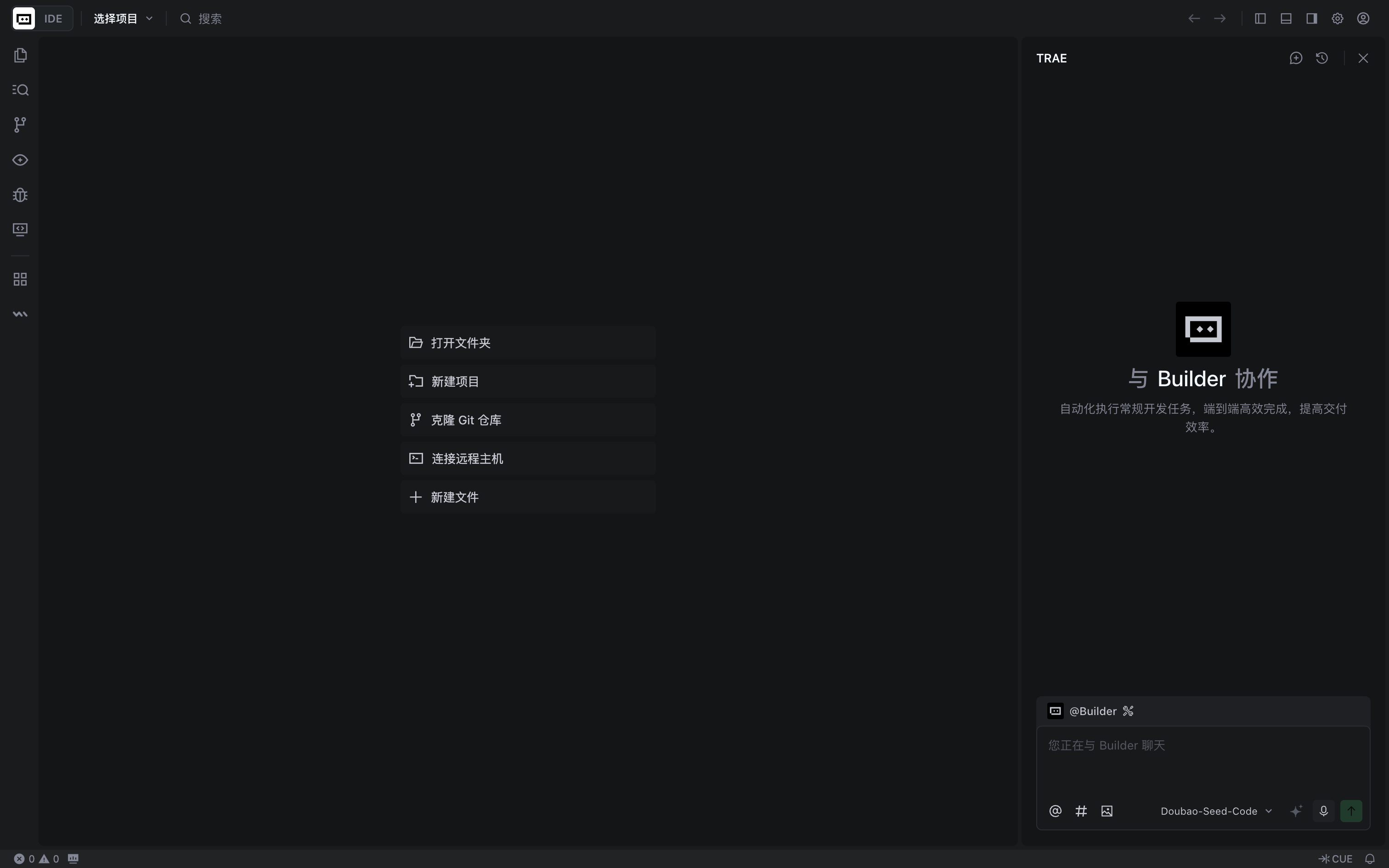Screen dimensions: 1389x868
Task: Switch the @Builder agent selector
Action: click(x=1092, y=711)
